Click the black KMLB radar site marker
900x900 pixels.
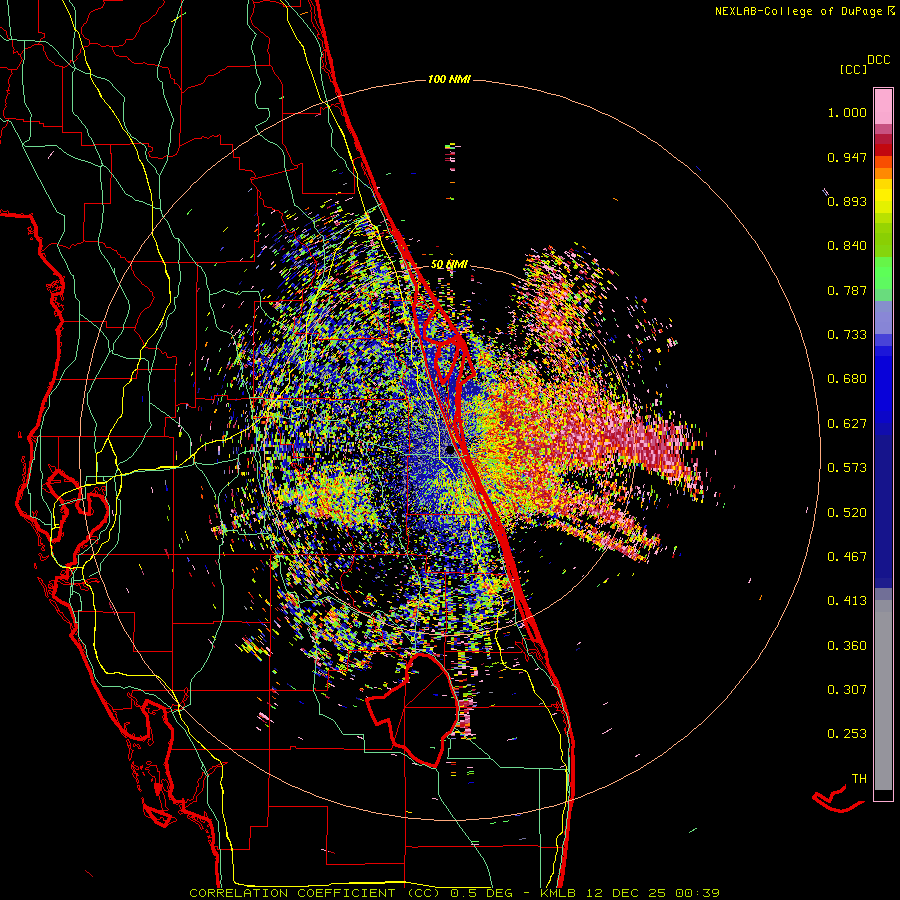(x=450, y=451)
